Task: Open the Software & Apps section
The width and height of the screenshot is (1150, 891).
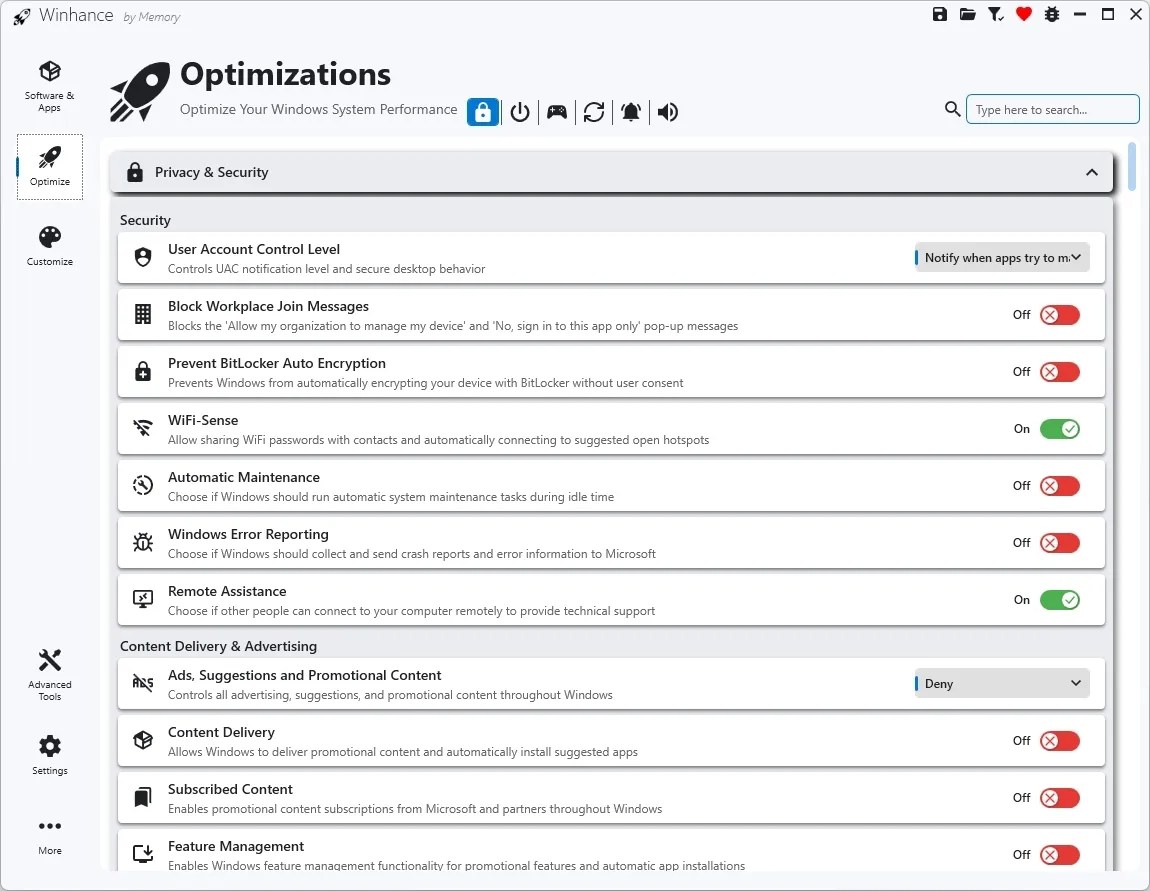Action: (49, 84)
